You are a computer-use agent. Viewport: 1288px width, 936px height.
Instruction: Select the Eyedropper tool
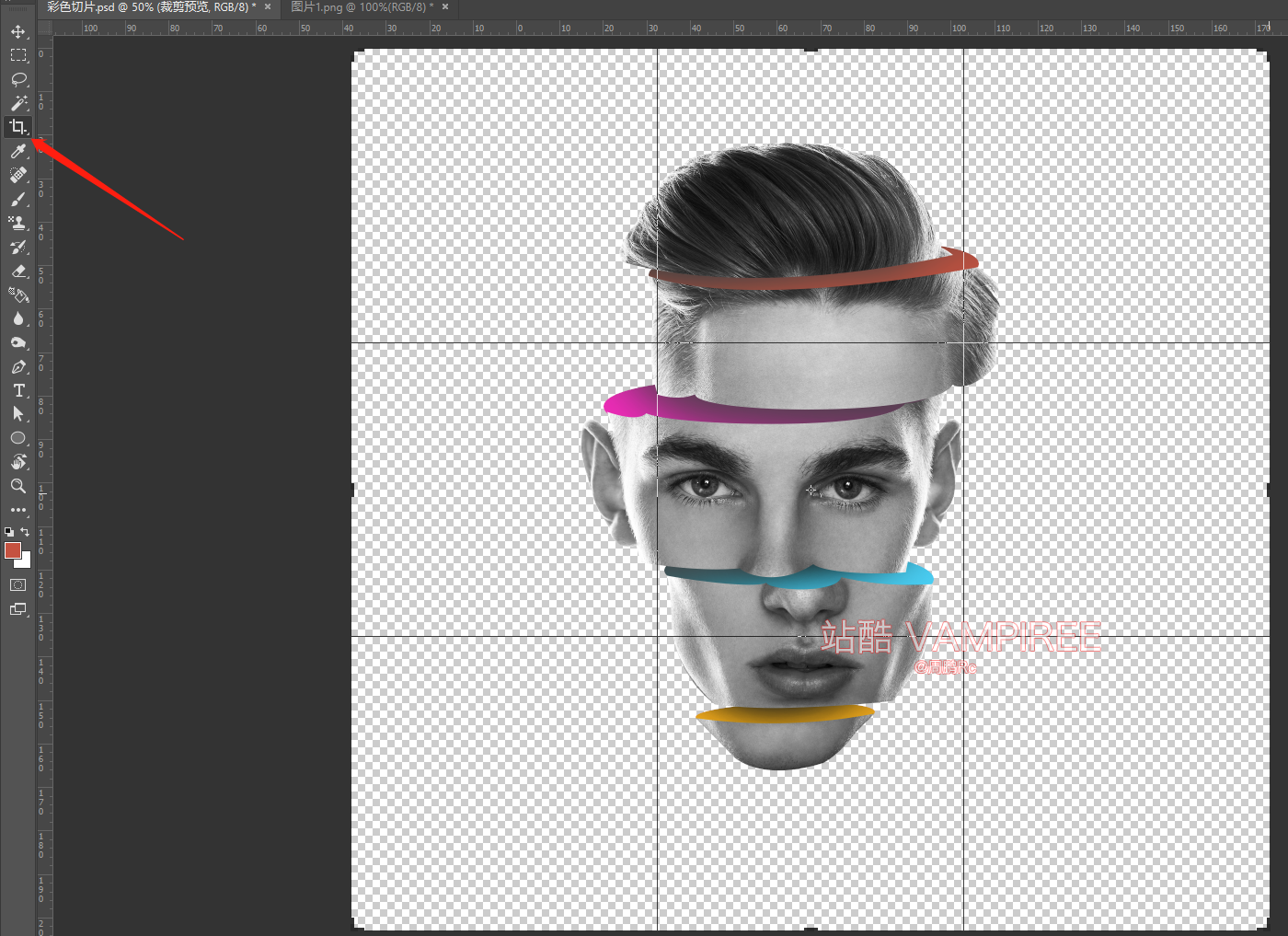17,151
